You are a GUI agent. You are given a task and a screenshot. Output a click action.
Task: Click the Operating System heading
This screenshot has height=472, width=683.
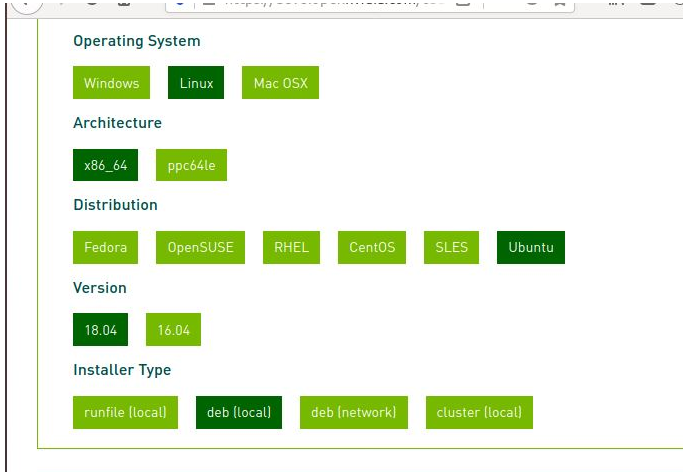(137, 41)
